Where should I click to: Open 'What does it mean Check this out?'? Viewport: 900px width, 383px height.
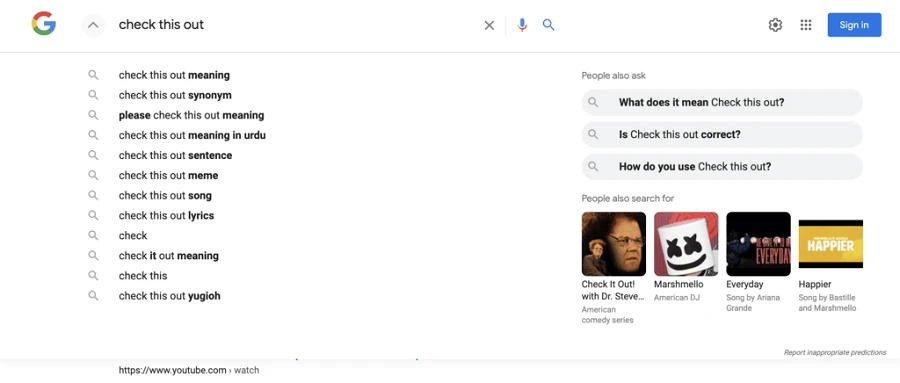(722, 102)
